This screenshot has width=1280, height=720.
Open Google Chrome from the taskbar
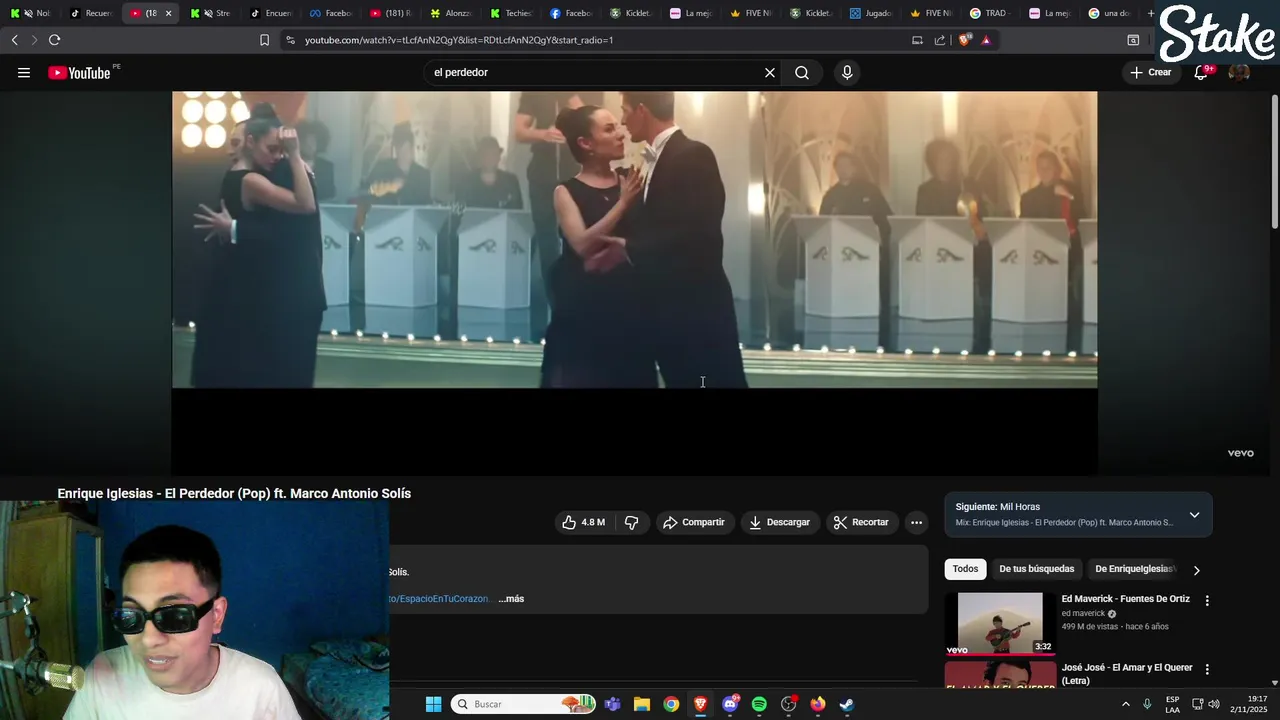pyautogui.click(x=671, y=704)
